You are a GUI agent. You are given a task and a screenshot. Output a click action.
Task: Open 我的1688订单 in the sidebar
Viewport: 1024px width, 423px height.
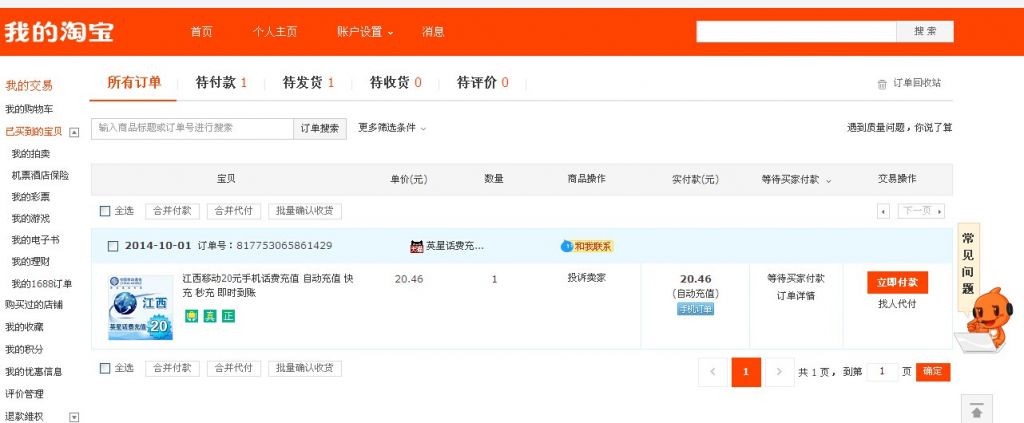[42, 283]
